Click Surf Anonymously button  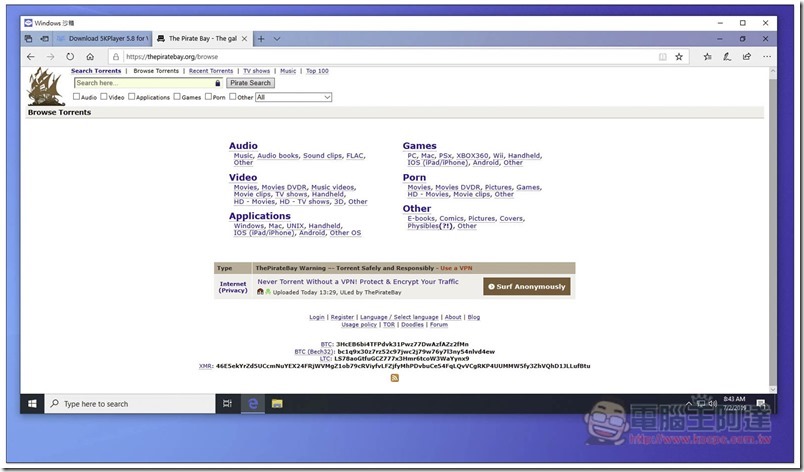pyautogui.click(x=527, y=286)
